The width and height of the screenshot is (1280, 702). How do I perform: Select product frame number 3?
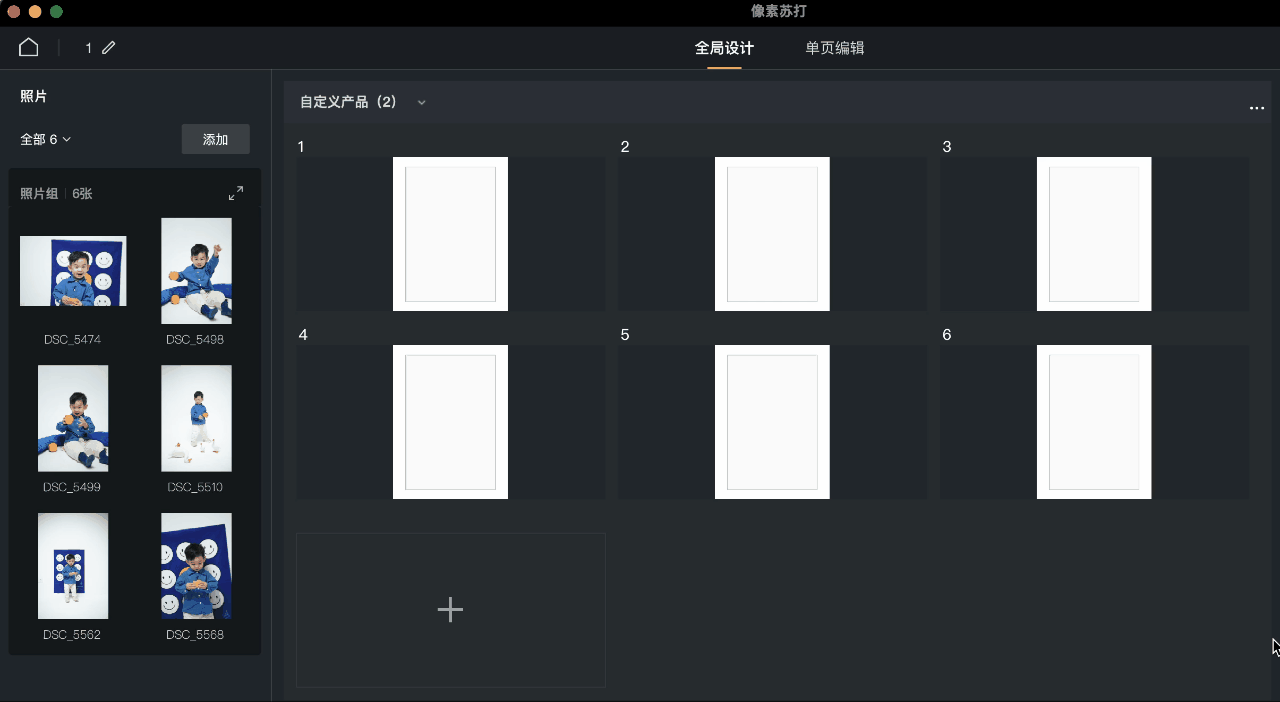[1094, 233]
